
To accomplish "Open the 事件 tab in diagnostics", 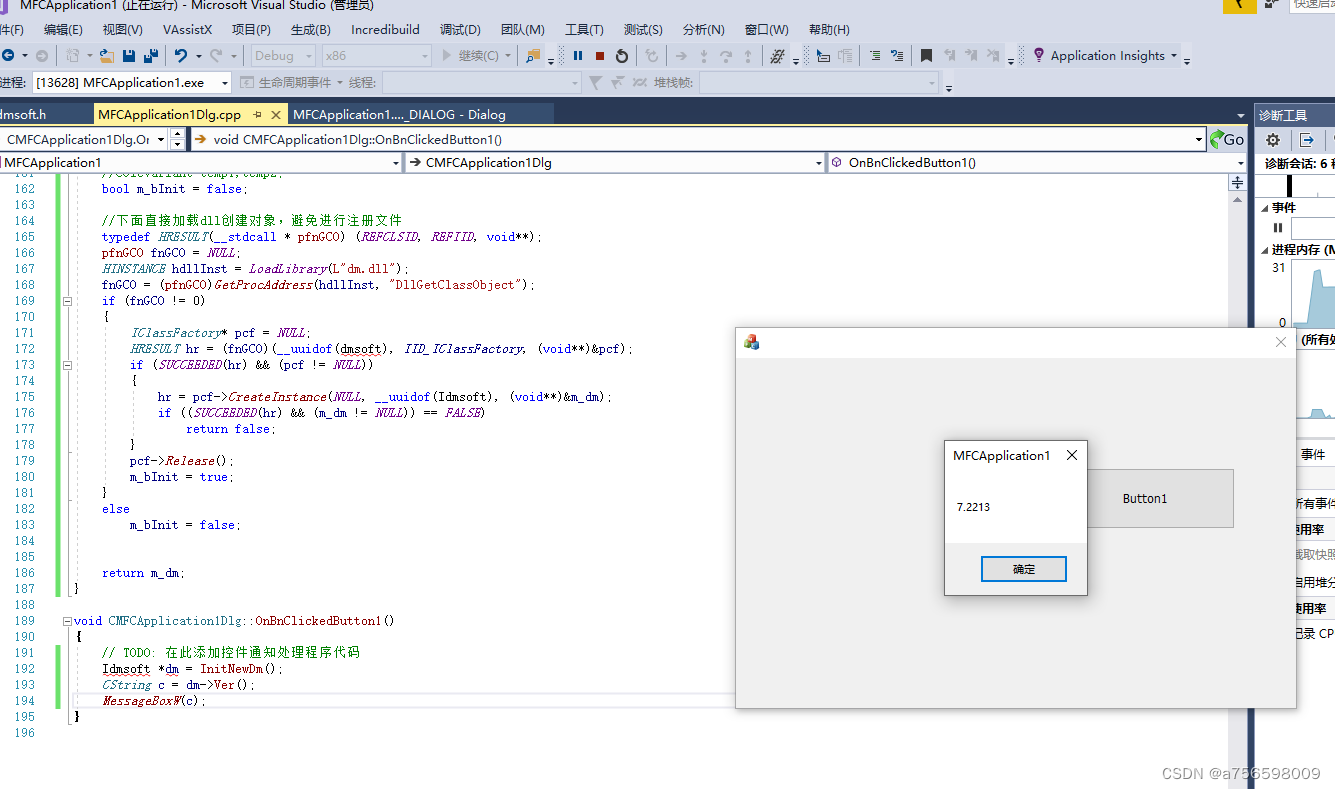I will tap(1312, 454).
